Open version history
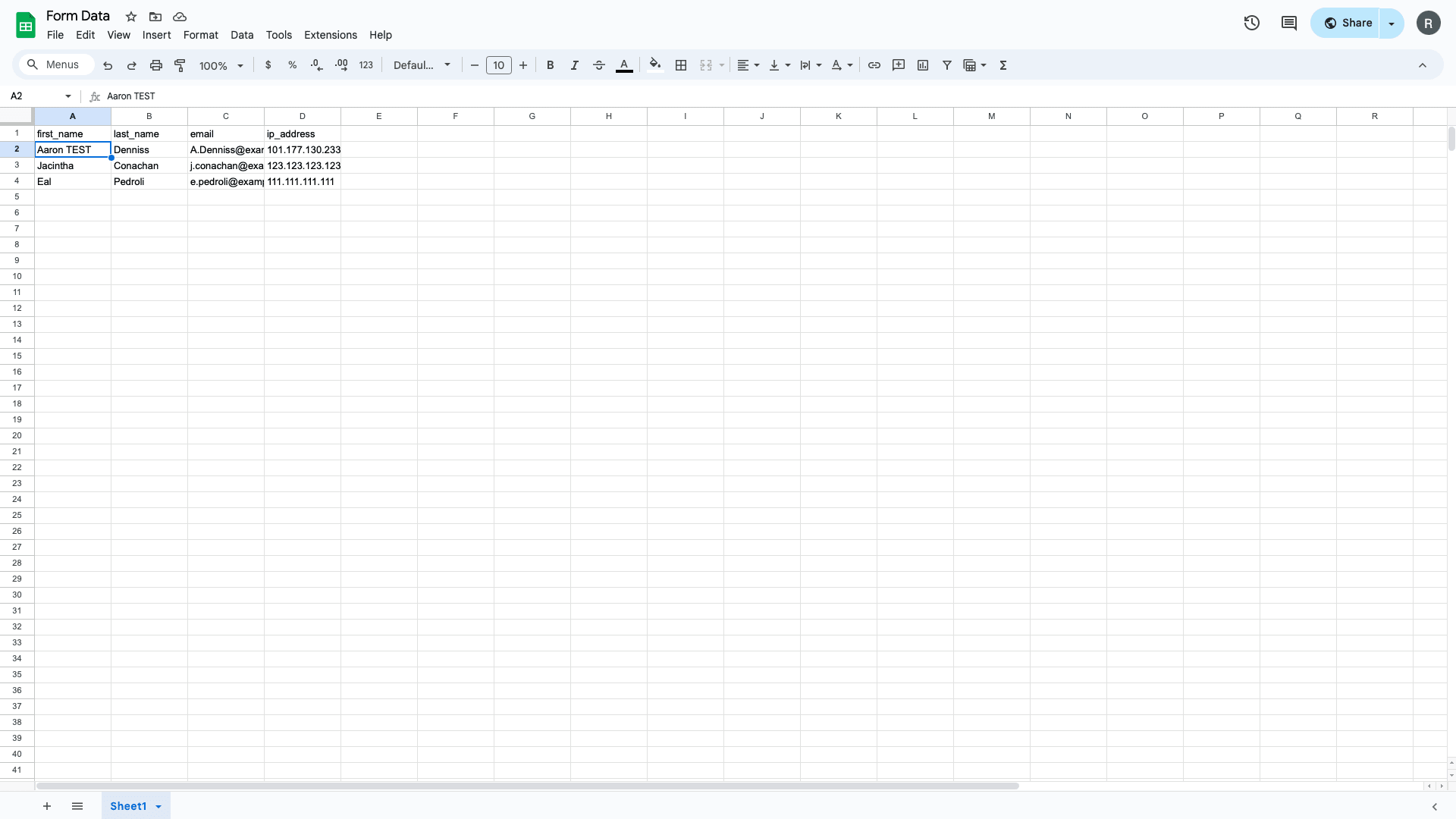 1250,23
